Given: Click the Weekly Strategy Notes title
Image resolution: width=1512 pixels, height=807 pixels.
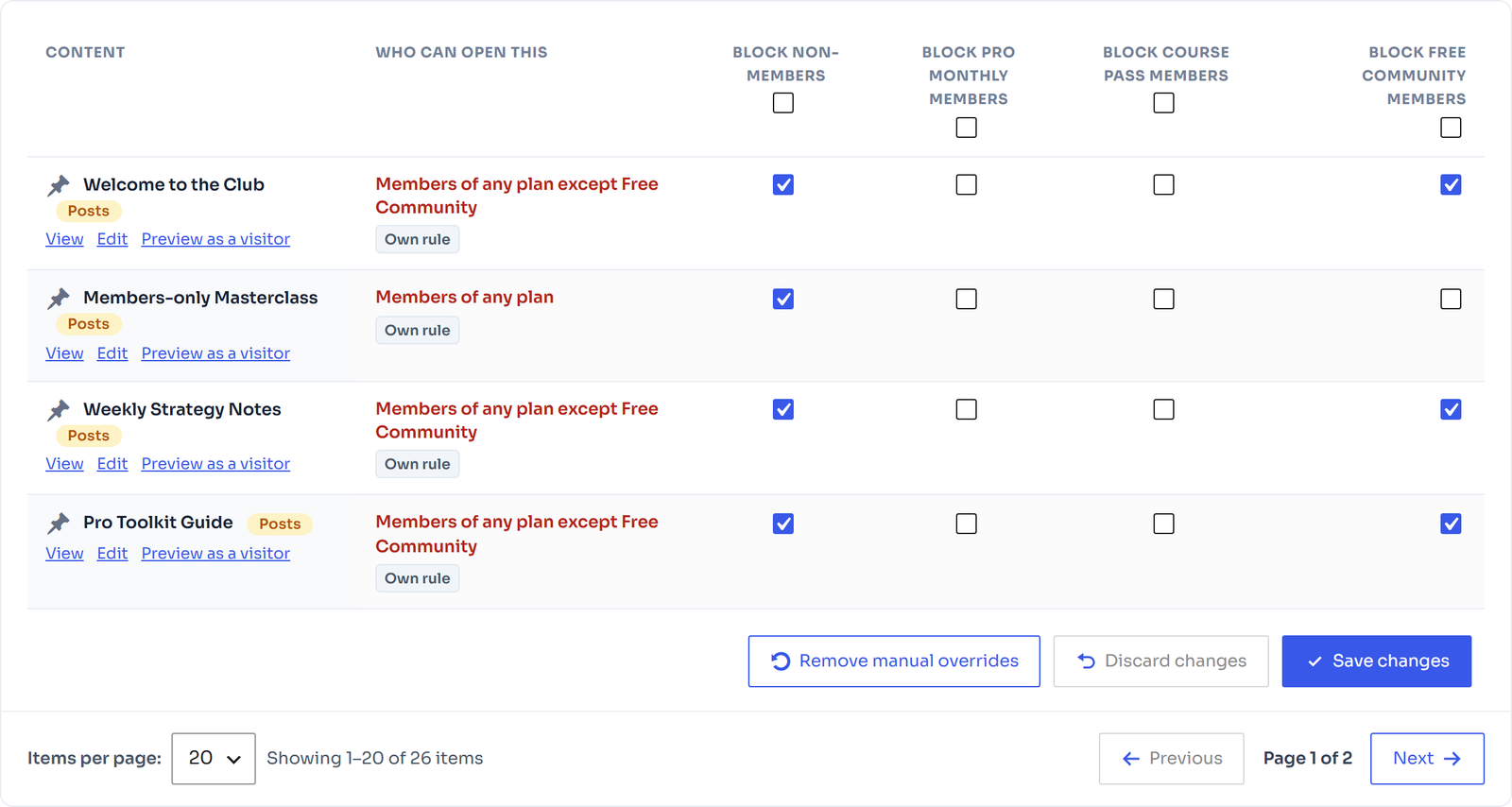Looking at the screenshot, I should click(182, 409).
